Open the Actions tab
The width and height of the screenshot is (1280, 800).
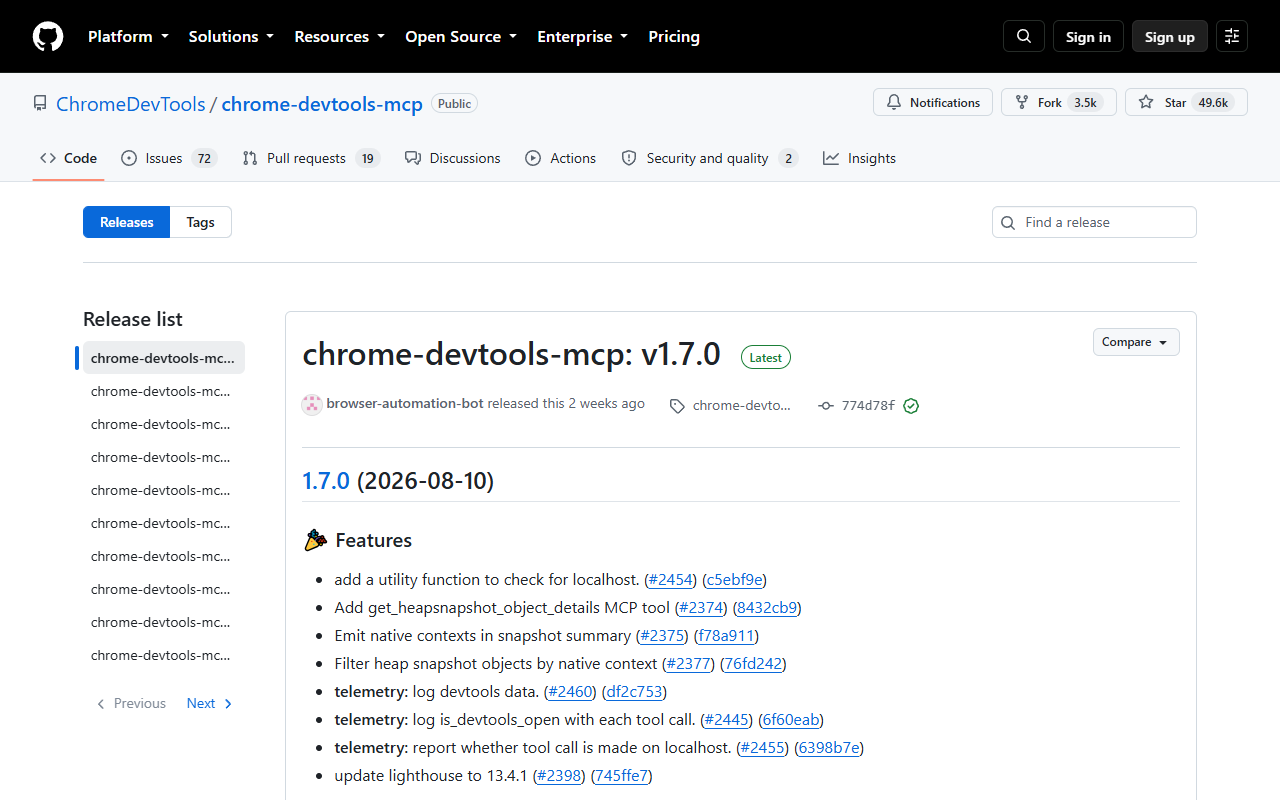pyautogui.click(x=561, y=158)
